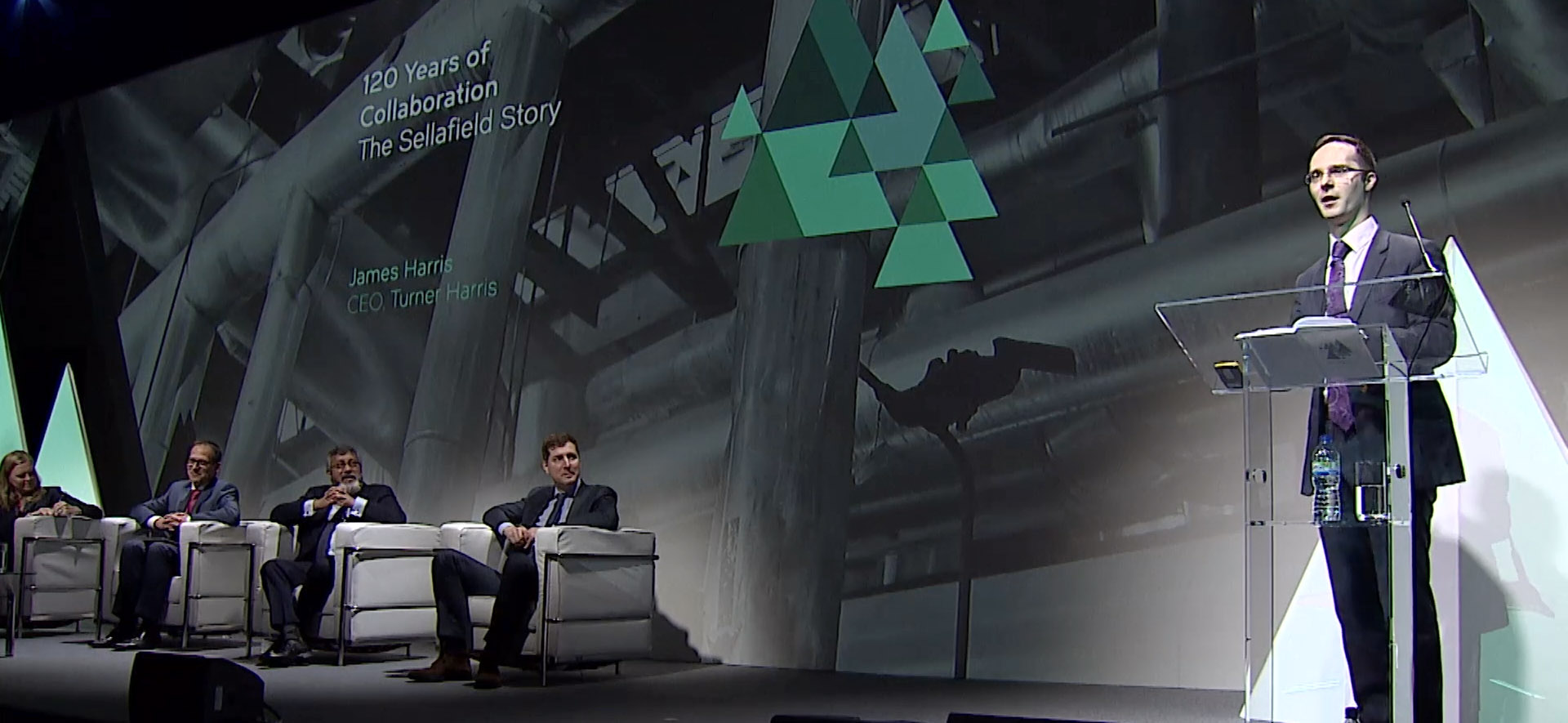The height and width of the screenshot is (723, 1568).
Task: Click the "CEO, Turner Harris" caption
Action: (422, 297)
